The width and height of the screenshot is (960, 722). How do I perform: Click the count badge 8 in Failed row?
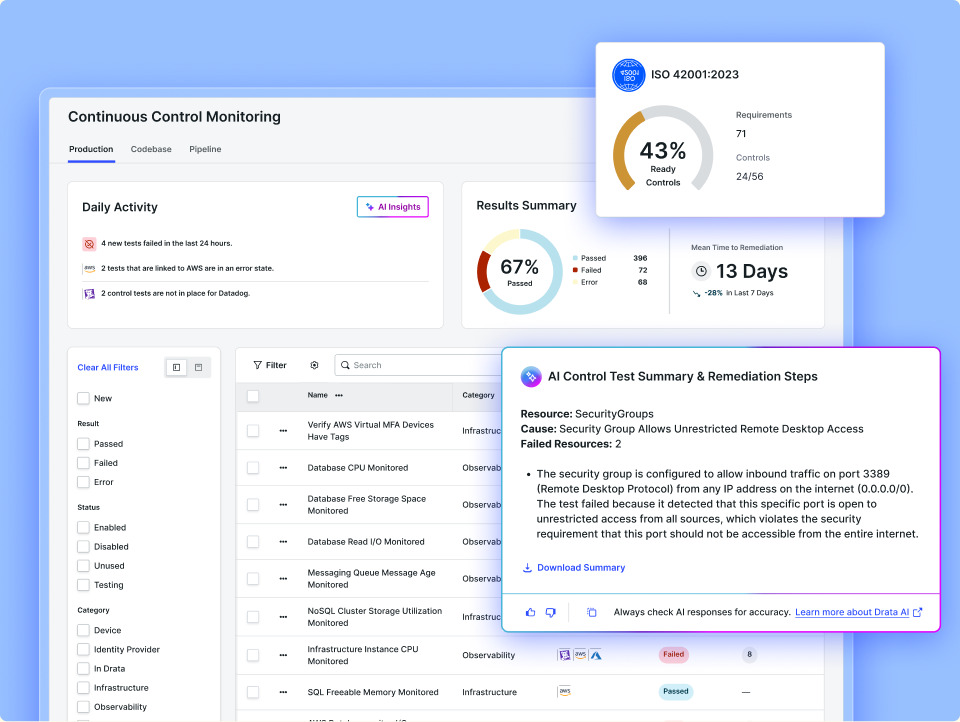click(749, 654)
